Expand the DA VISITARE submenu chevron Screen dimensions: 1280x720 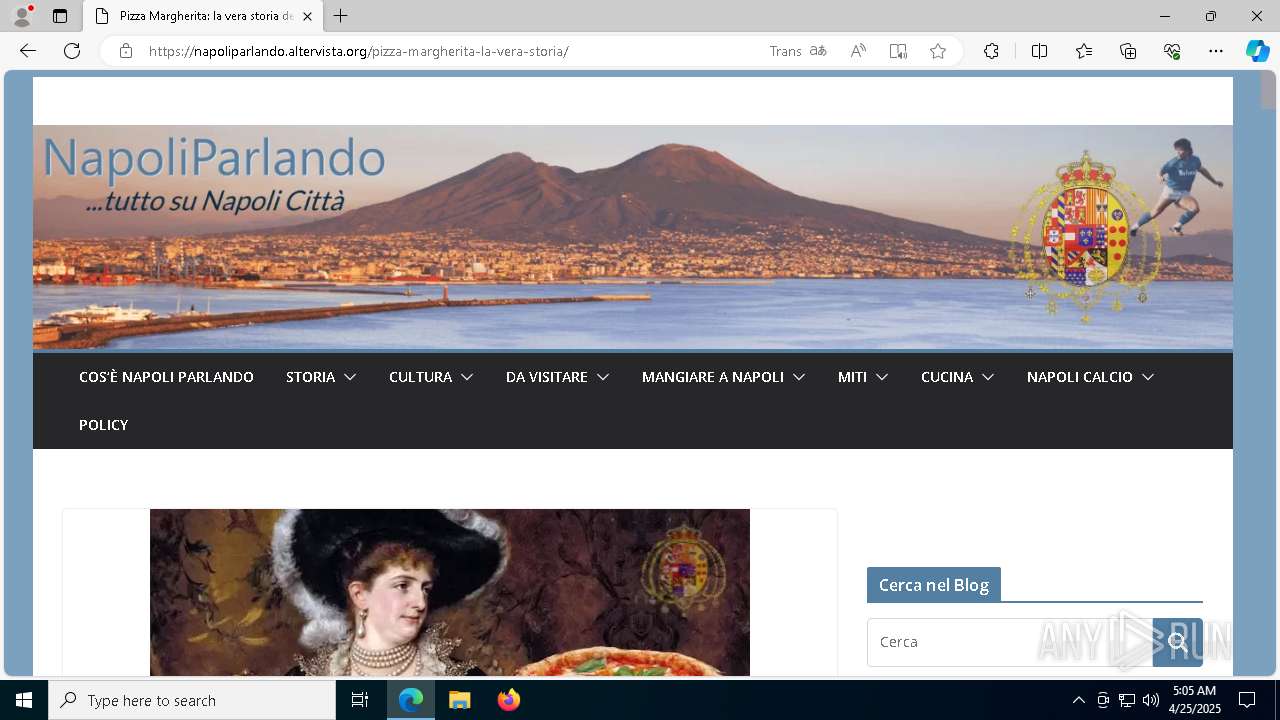tap(603, 377)
